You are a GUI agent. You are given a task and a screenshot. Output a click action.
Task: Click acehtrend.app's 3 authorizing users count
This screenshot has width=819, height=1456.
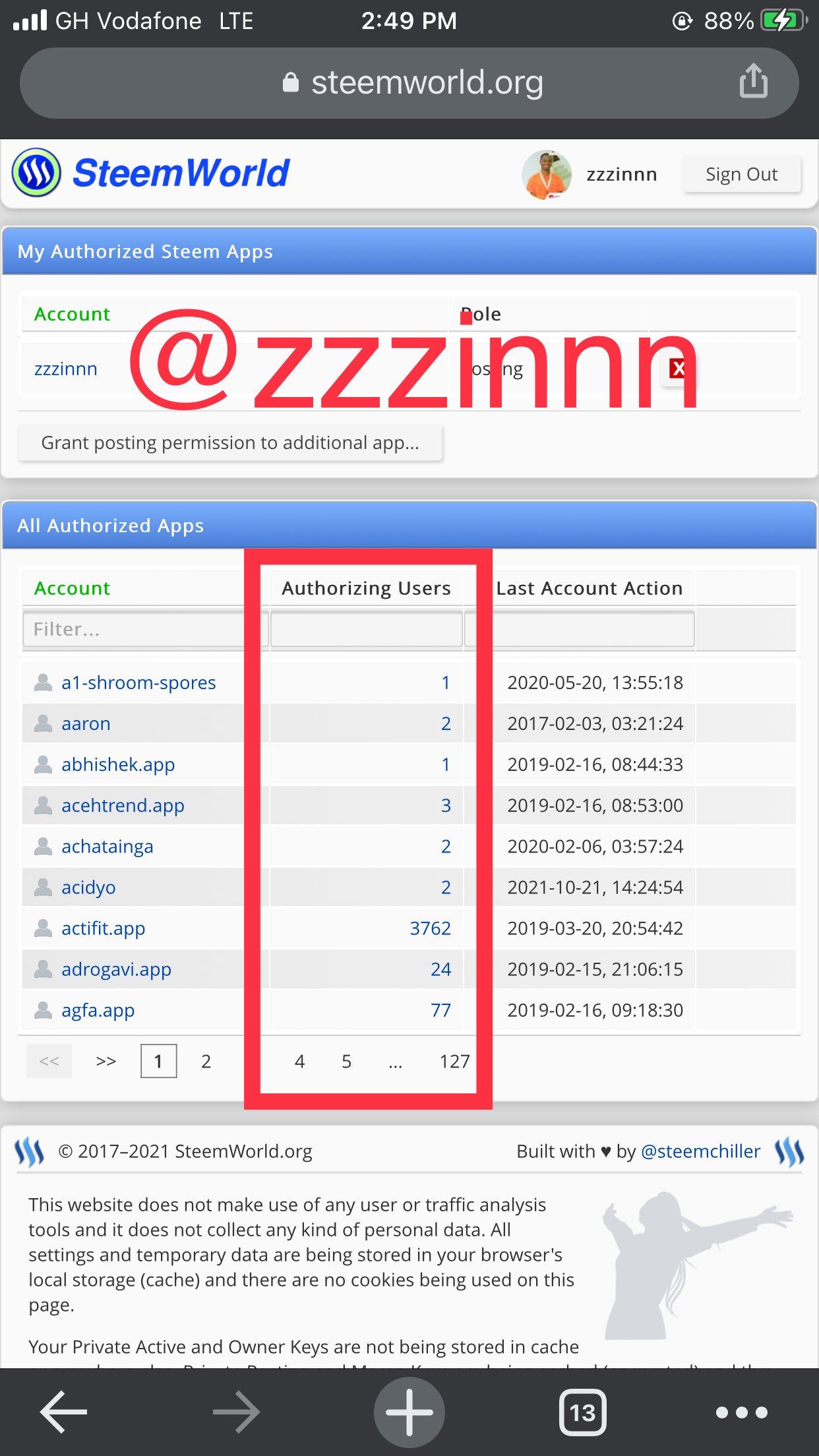click(446, 806)
